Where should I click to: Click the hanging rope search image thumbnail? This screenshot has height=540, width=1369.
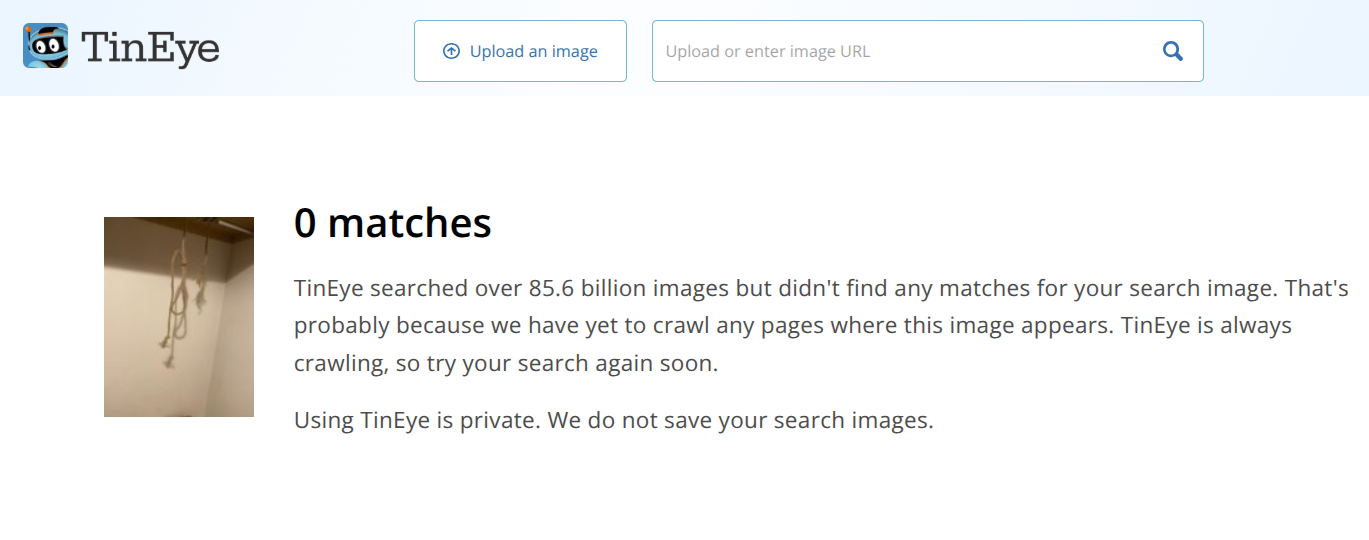tap(179, 317)
